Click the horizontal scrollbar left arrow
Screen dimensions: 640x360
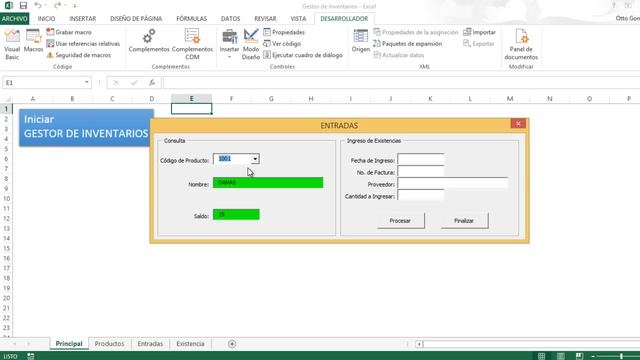(x=419, y=344)
